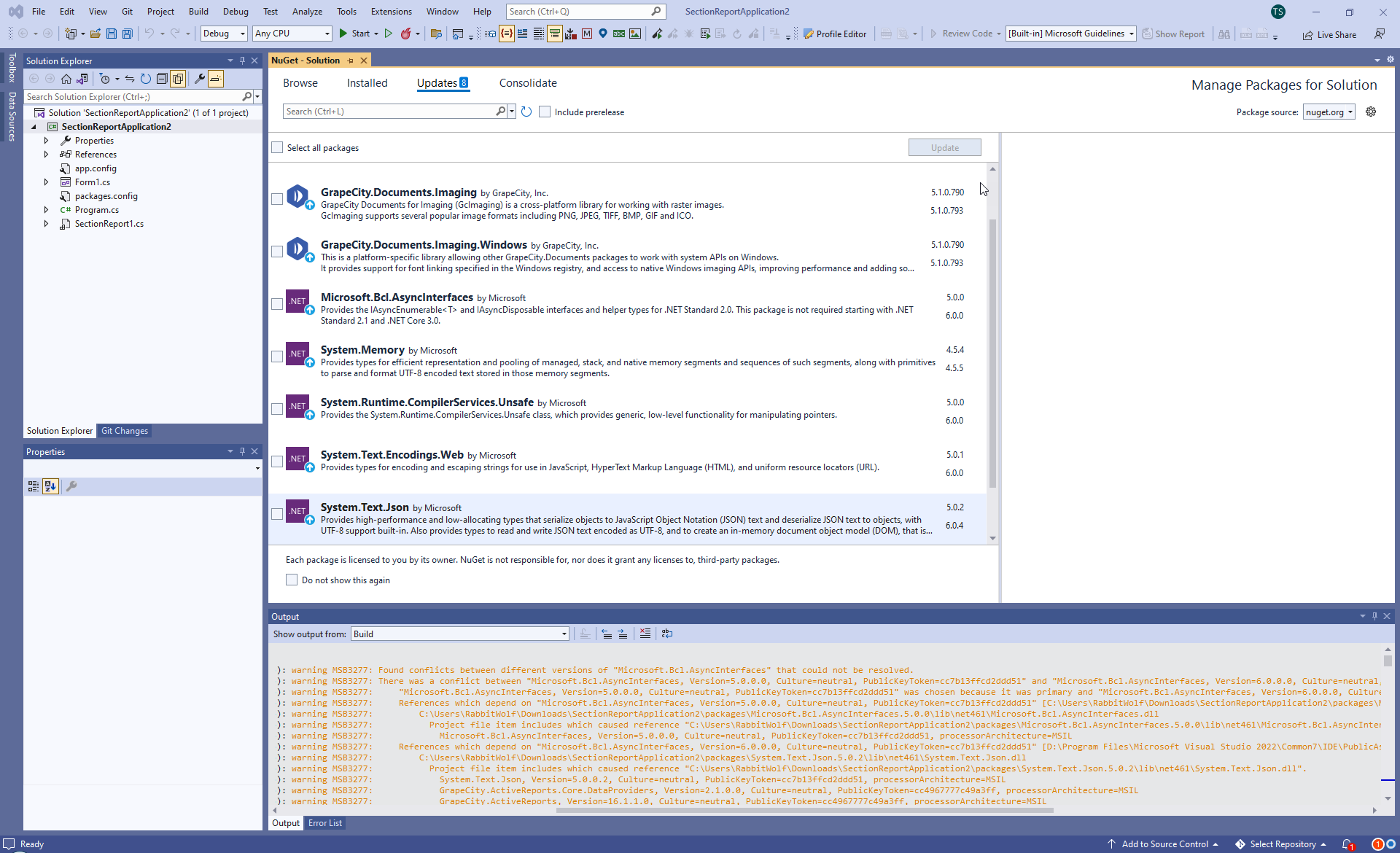Click the Profile Editor button
Screen dimensions: 1400x853
tap(835, 34)
